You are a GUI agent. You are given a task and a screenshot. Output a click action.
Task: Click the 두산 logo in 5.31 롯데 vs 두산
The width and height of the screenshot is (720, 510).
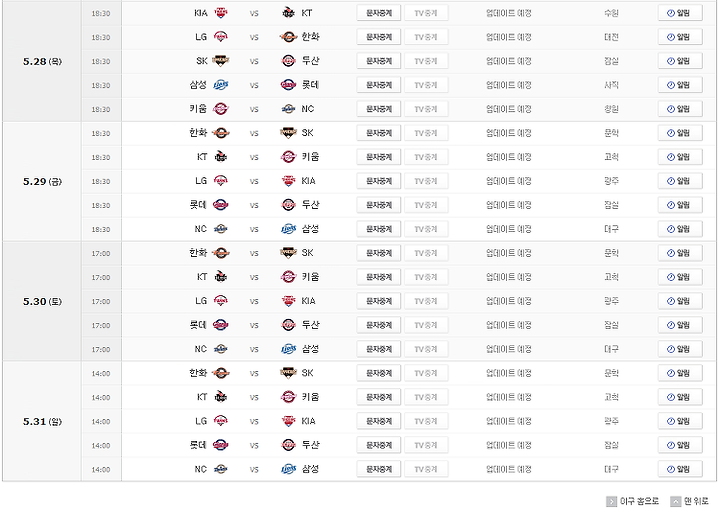[288, 445]
